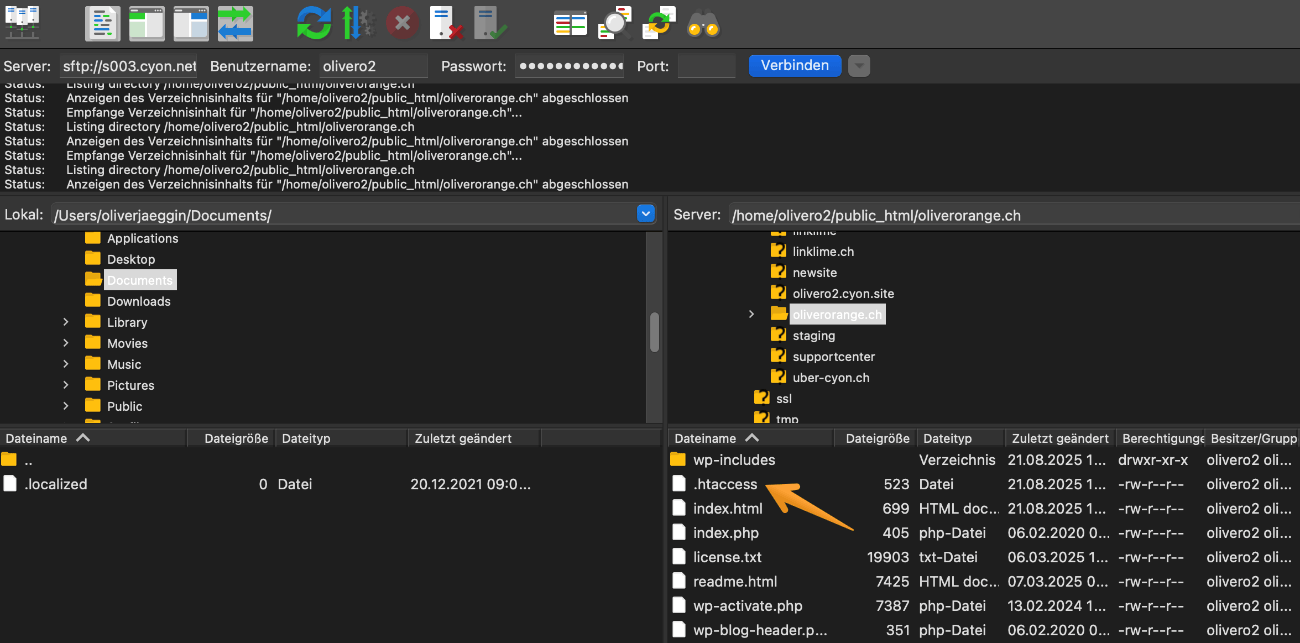Select uber-cyon.ch in remote tree

[831, 377]
